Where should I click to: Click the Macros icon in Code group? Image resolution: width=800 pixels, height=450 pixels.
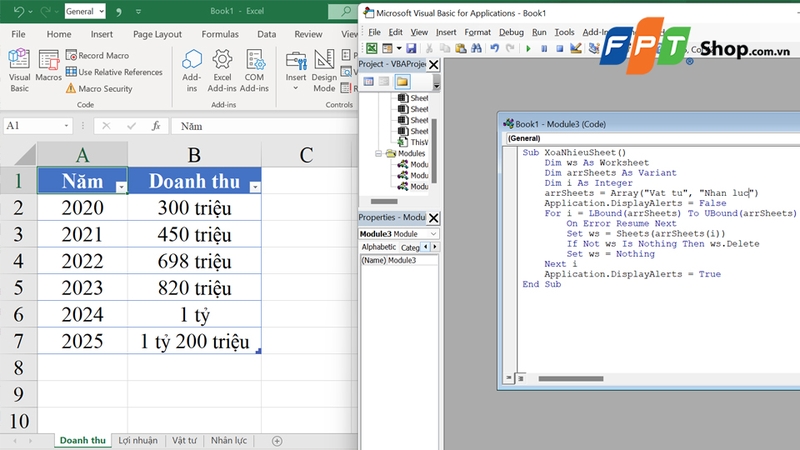pyautogui.click(x=48, y=66)
